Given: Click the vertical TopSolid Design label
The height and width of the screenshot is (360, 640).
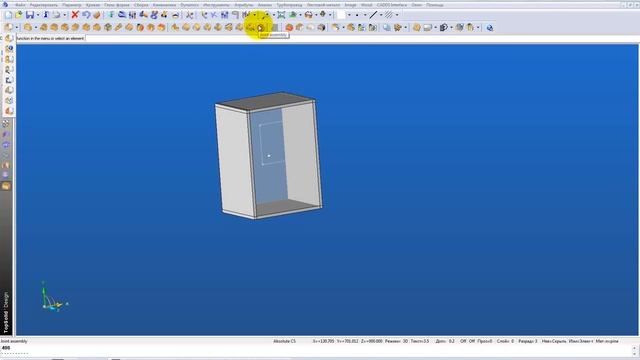Looking at the screenshot, I should 6,312.
